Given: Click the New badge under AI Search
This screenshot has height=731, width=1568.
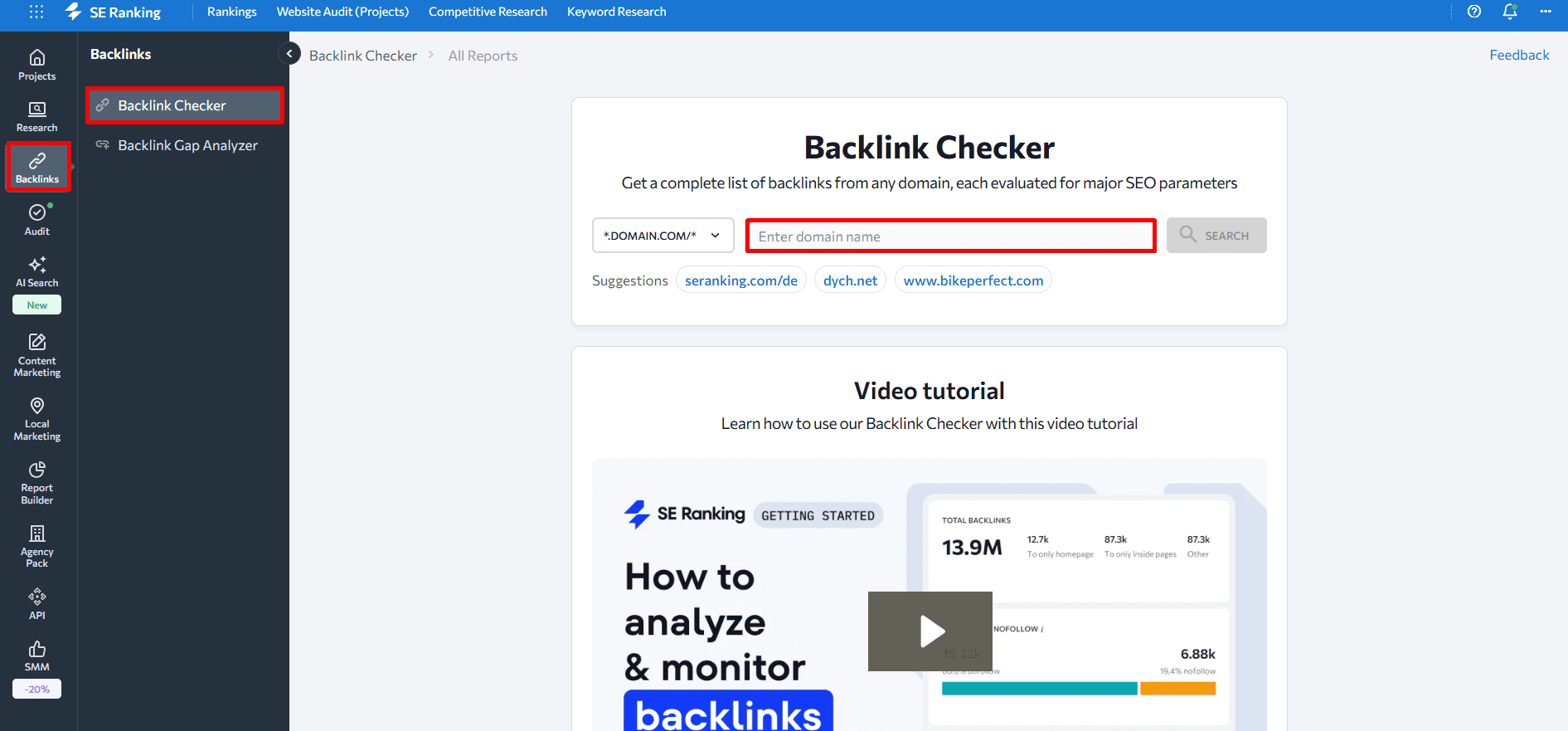Looking at the screenshot, I should click(x=37, y=305).
